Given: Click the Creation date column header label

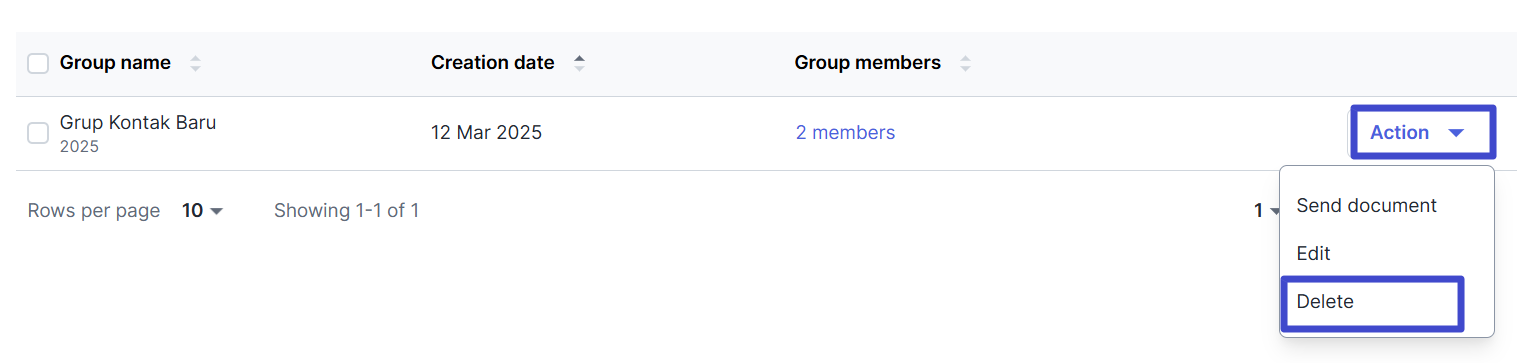Looking at the screenshot, I should [492, 63].
